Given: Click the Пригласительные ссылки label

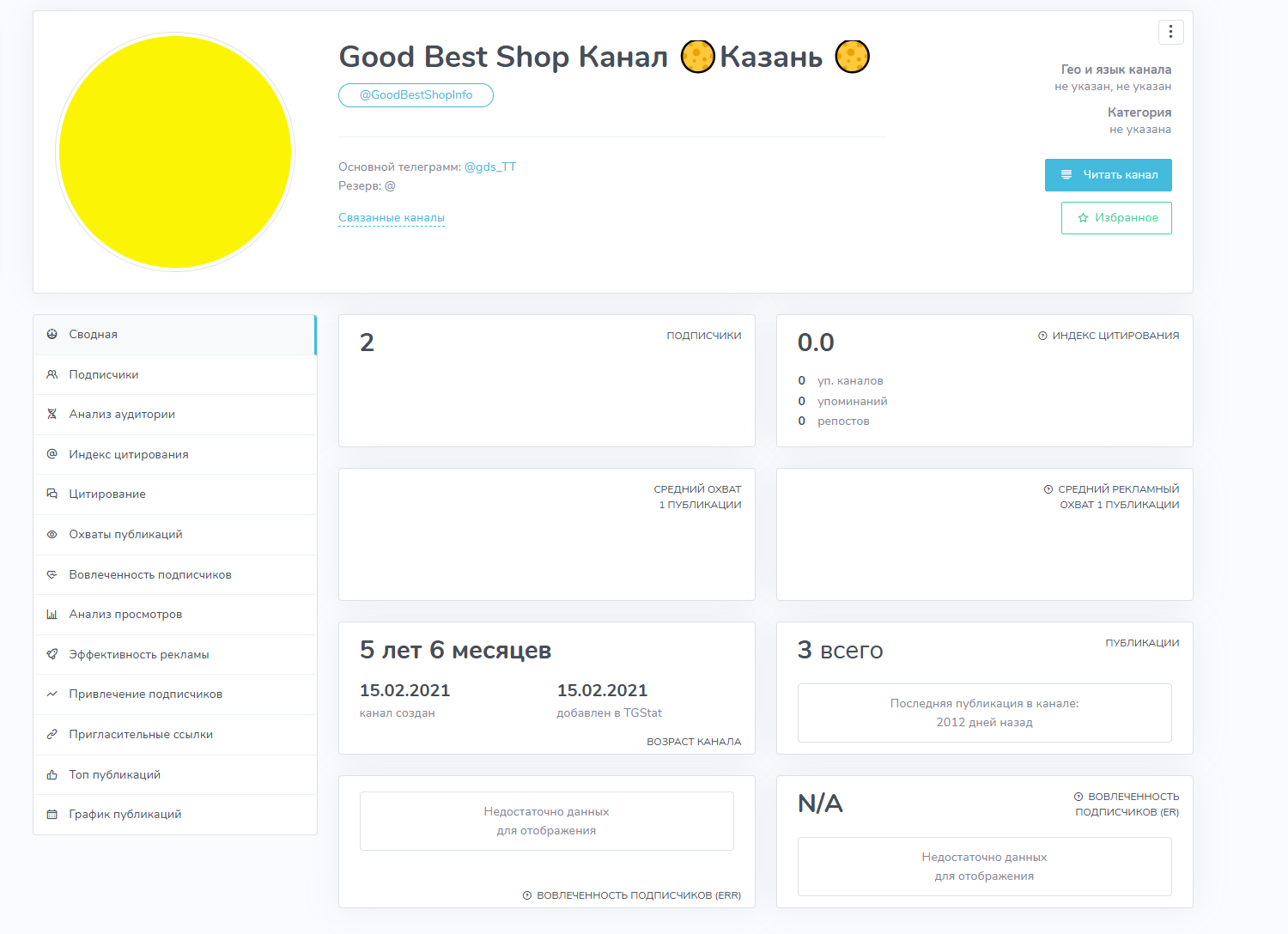Looking at the screenshot, I should (x=141, y=735).
